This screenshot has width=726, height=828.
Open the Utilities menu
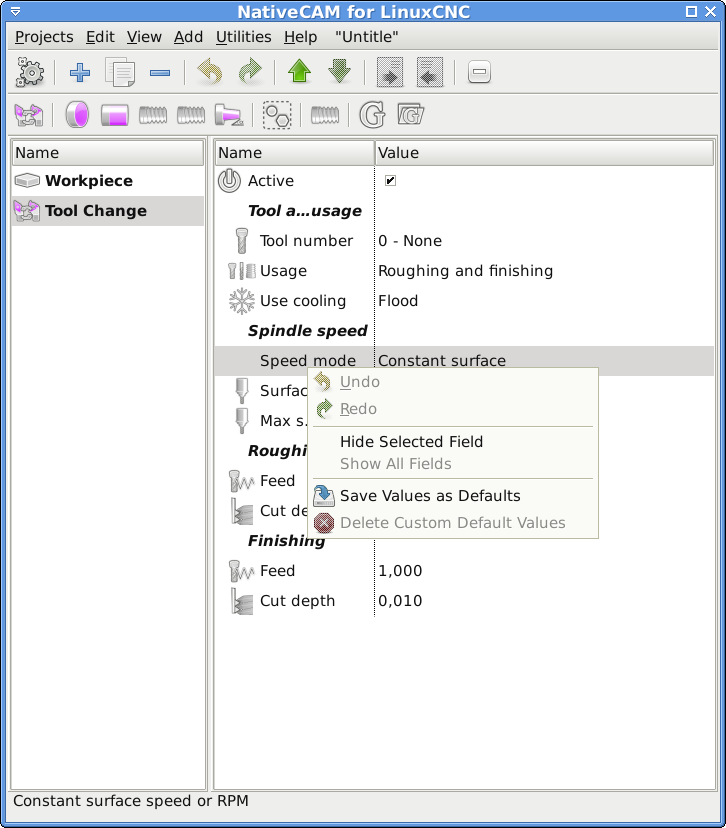pos(243,37)
